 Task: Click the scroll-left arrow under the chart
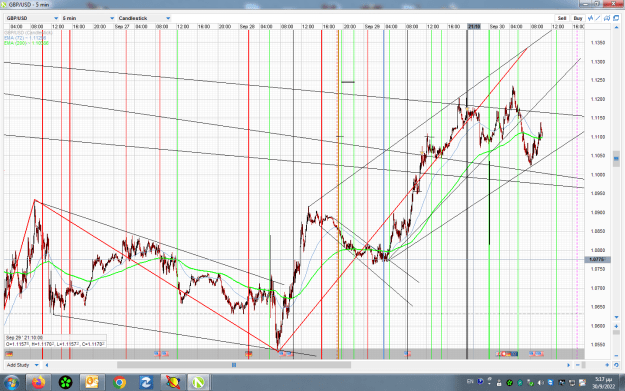[x=47, y=365]
